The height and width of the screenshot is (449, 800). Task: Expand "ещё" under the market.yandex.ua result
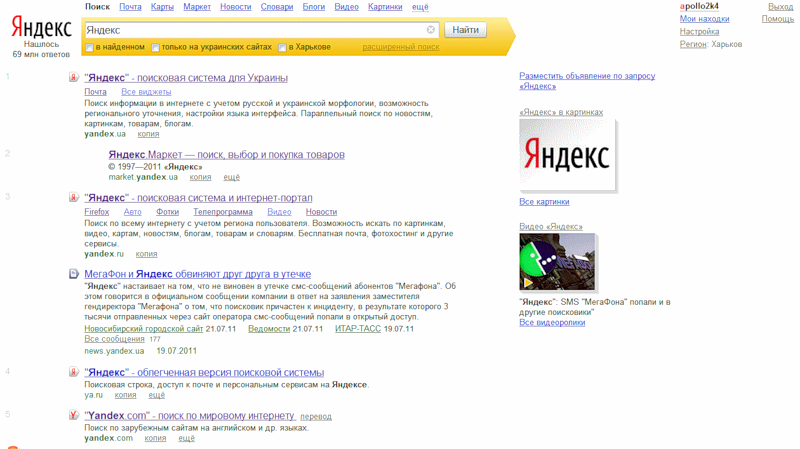[x=231, y=177]
